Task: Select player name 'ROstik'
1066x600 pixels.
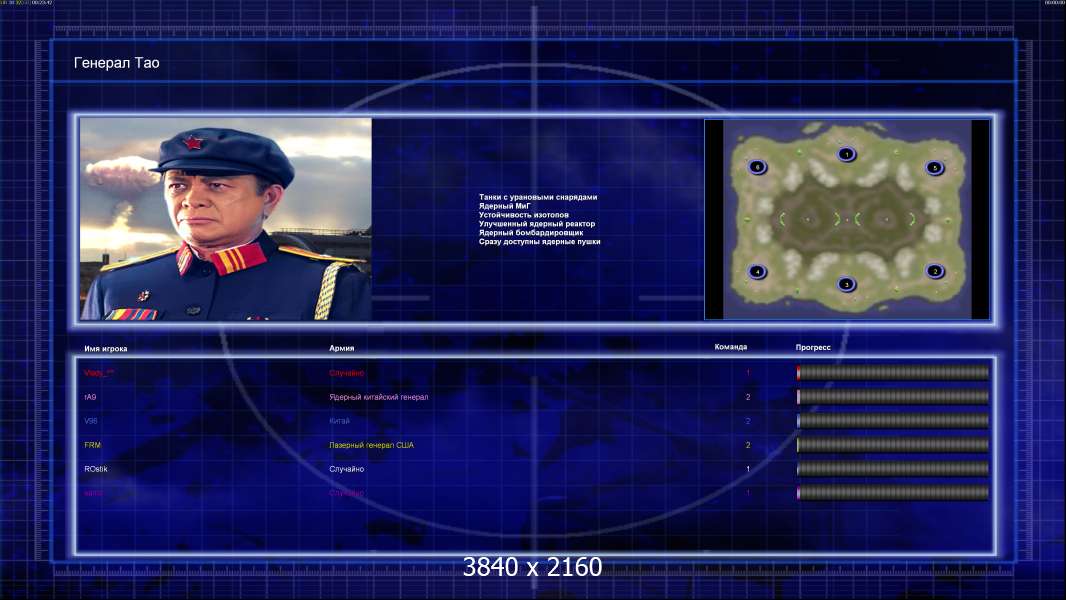Action: (96, 469)
